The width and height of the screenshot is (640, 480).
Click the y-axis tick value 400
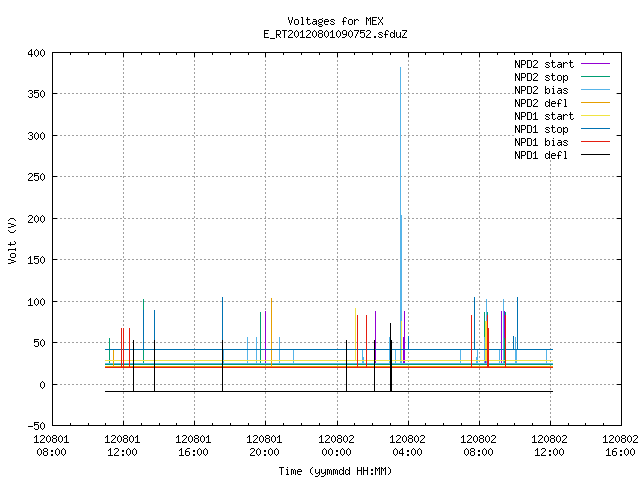(x=36, y=53)
